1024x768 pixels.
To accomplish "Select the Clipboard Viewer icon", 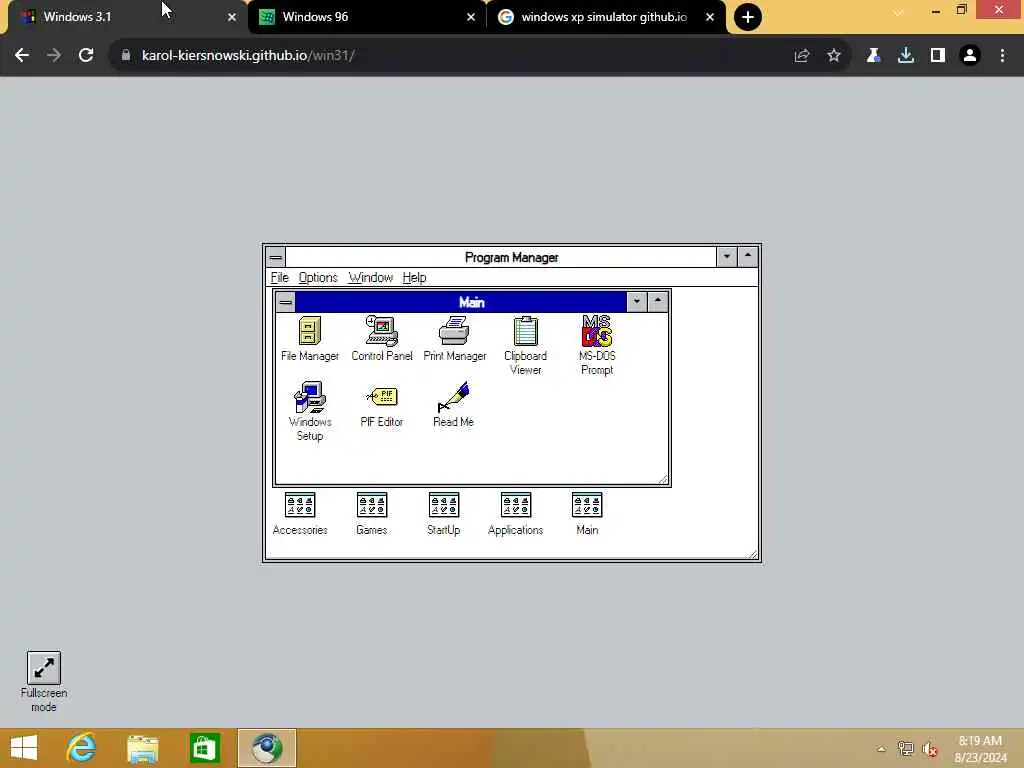I will point(526,346).
